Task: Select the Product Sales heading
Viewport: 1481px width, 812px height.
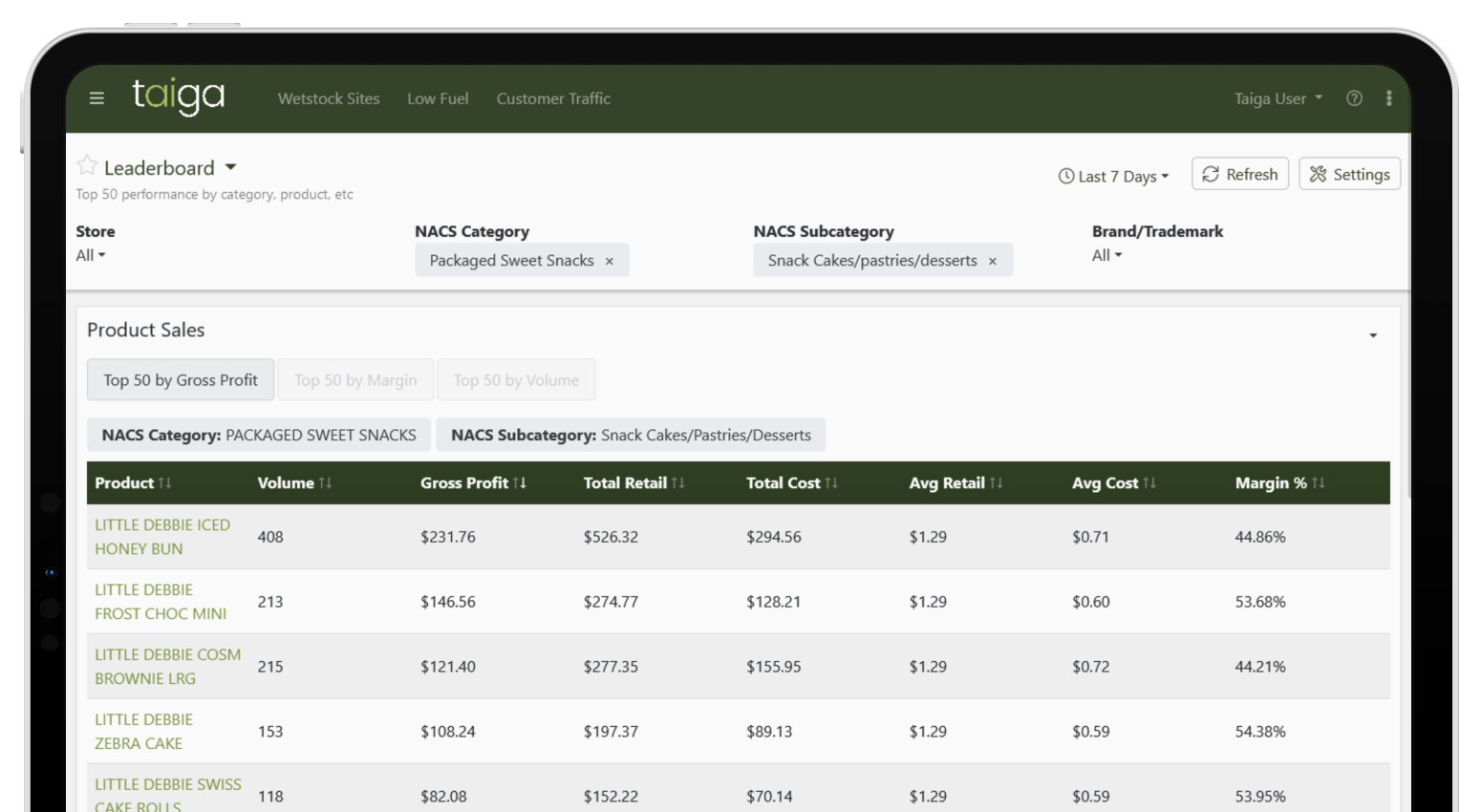Action: click(x=146, y=330)
